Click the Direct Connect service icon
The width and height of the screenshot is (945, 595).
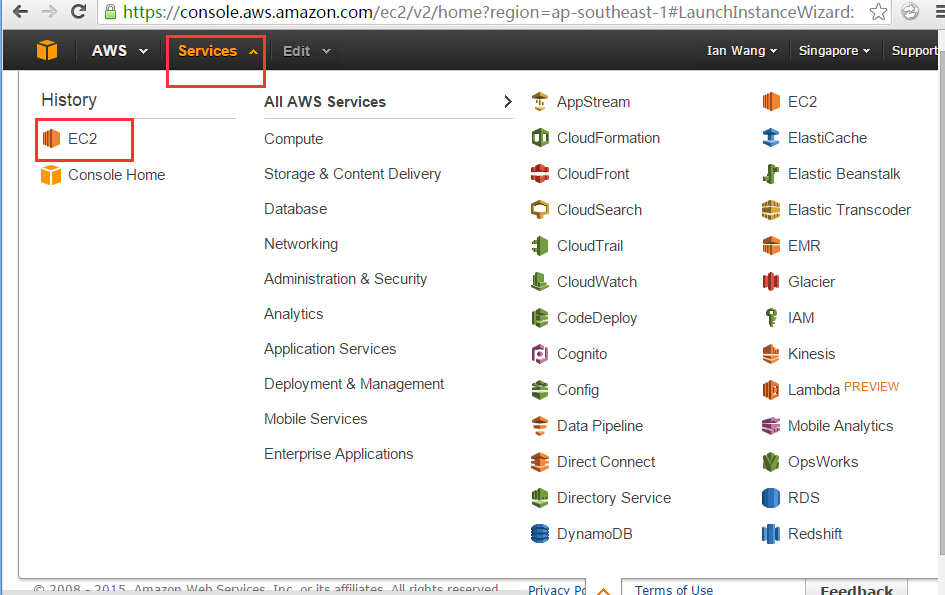coord(540,462)
